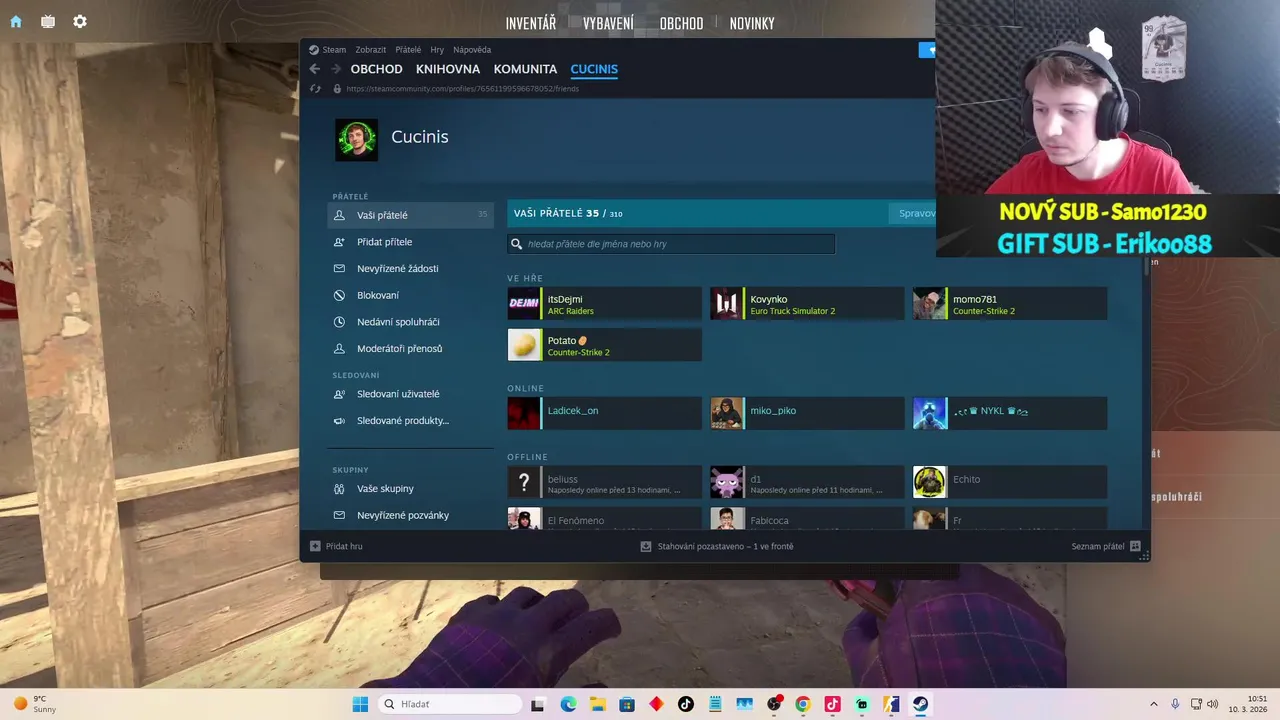Click the Spravovat button

(912, 213)
